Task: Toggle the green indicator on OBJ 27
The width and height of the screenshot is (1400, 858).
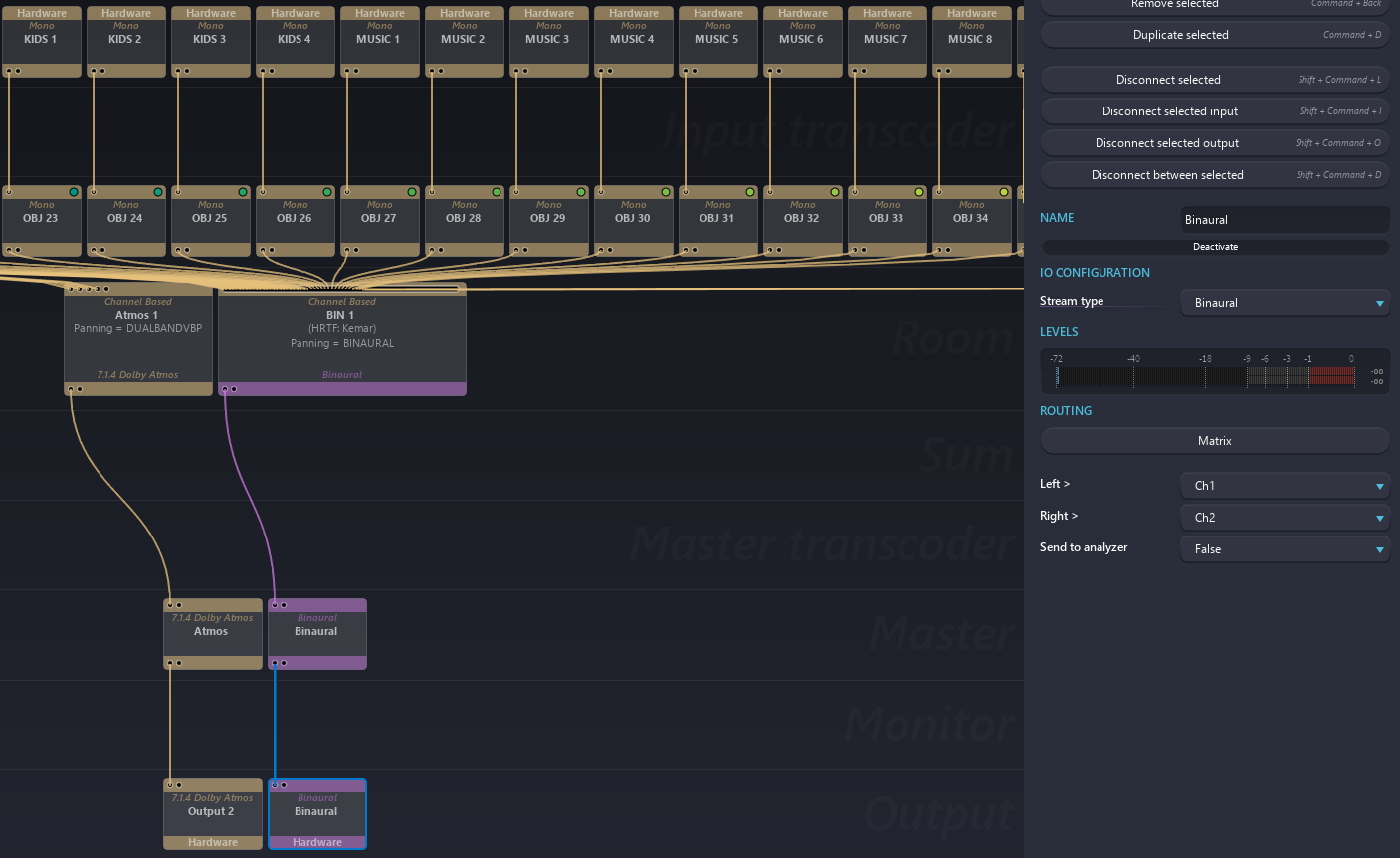Action: [412, 192]
